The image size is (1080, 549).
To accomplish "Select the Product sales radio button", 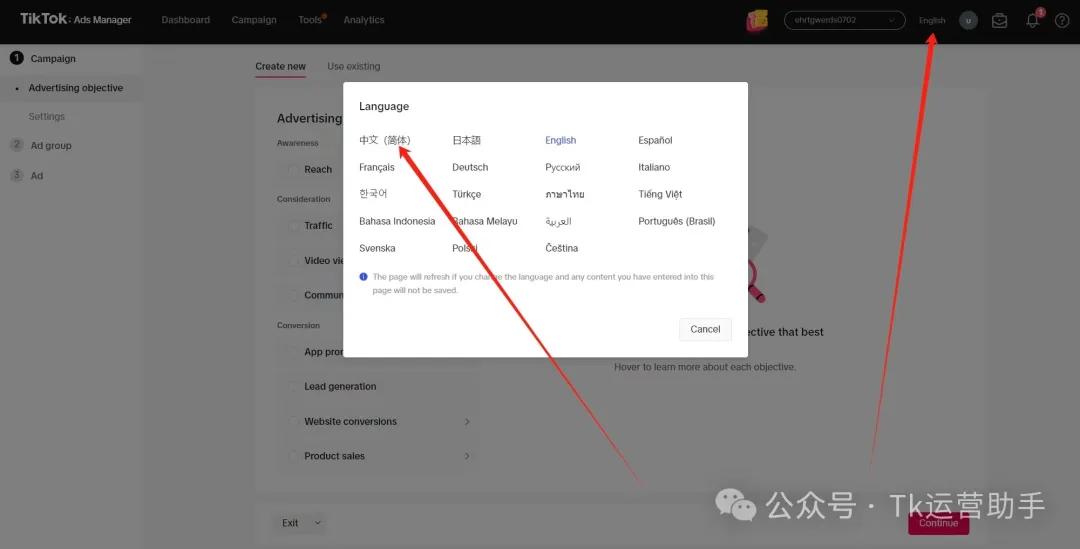I will point(293,456).
